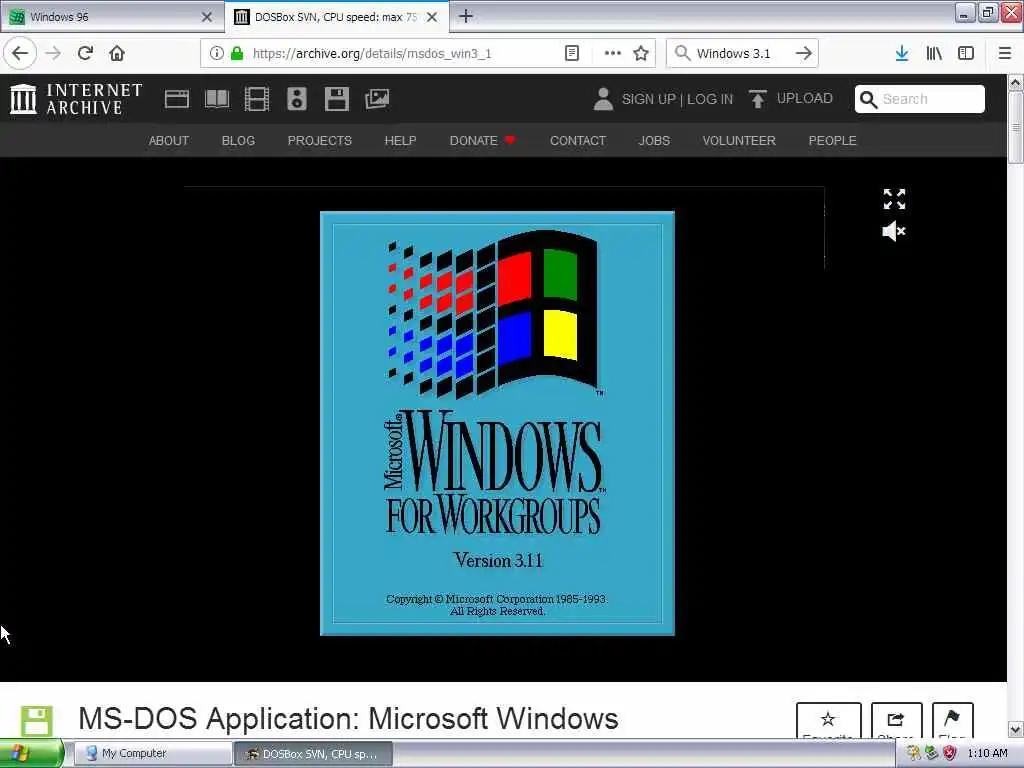Screen dimensions: 1024x768
Task: Open the library bookmarks icon
Action: pyautogui.click(x=934, y=53)
